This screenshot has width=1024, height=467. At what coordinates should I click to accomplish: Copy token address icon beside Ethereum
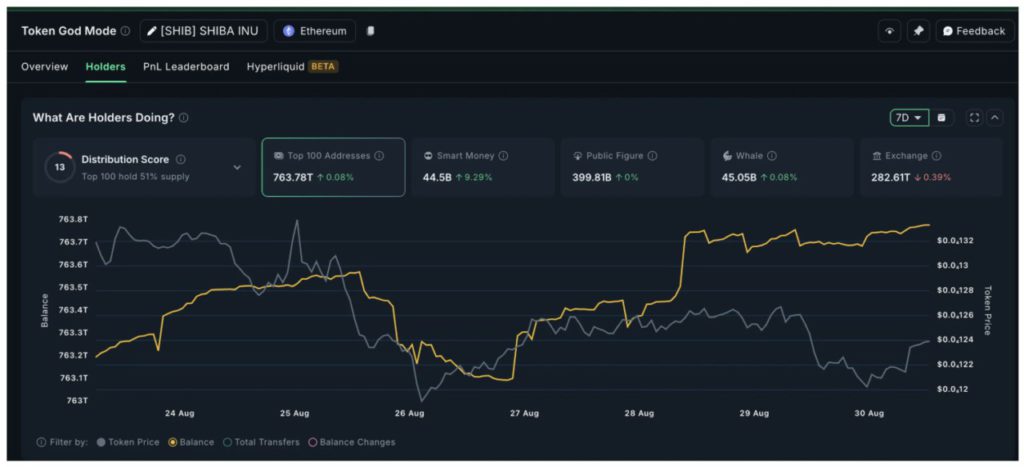pyautogui.click(x=370, y=31)
